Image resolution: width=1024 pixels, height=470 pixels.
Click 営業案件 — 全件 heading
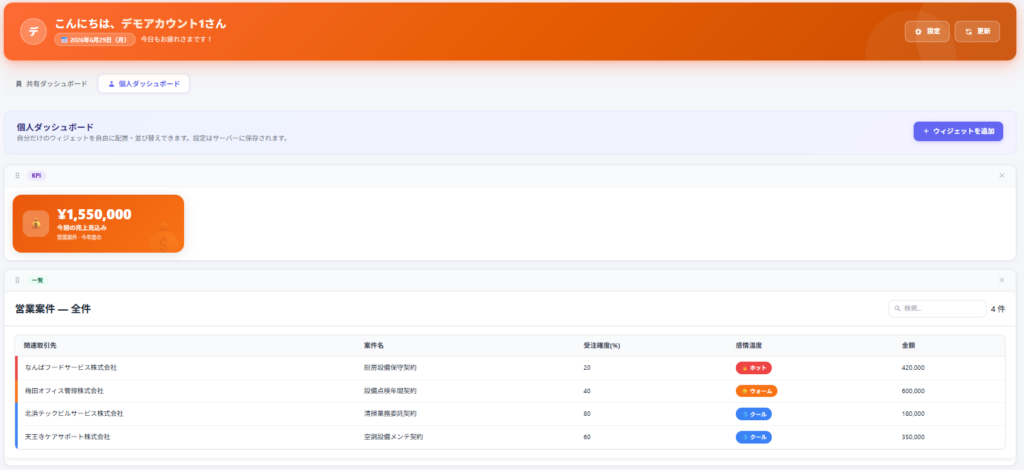click(53, 309)
